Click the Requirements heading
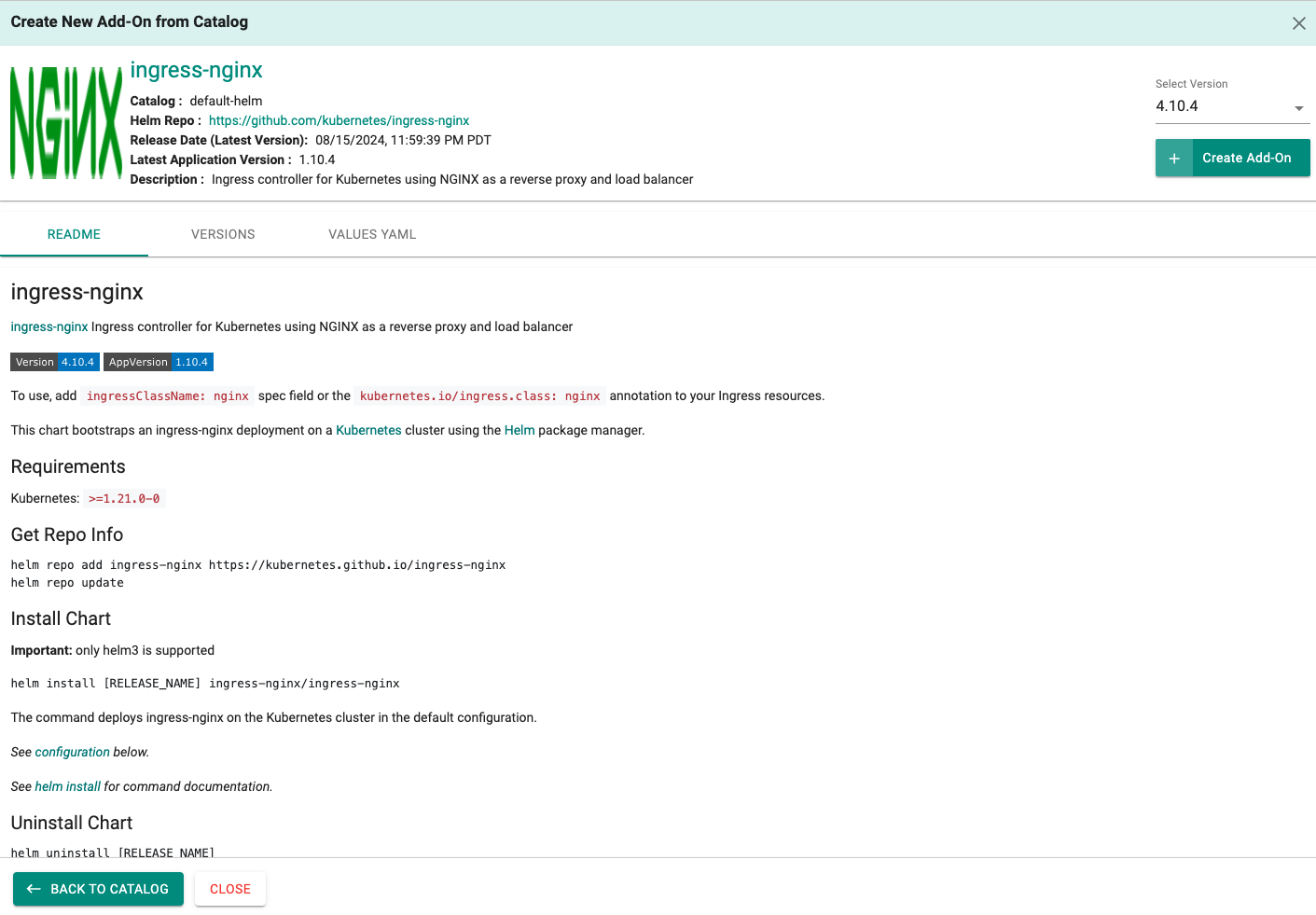Viewport: 1316px width, 915px height. (x=68, y=466)
